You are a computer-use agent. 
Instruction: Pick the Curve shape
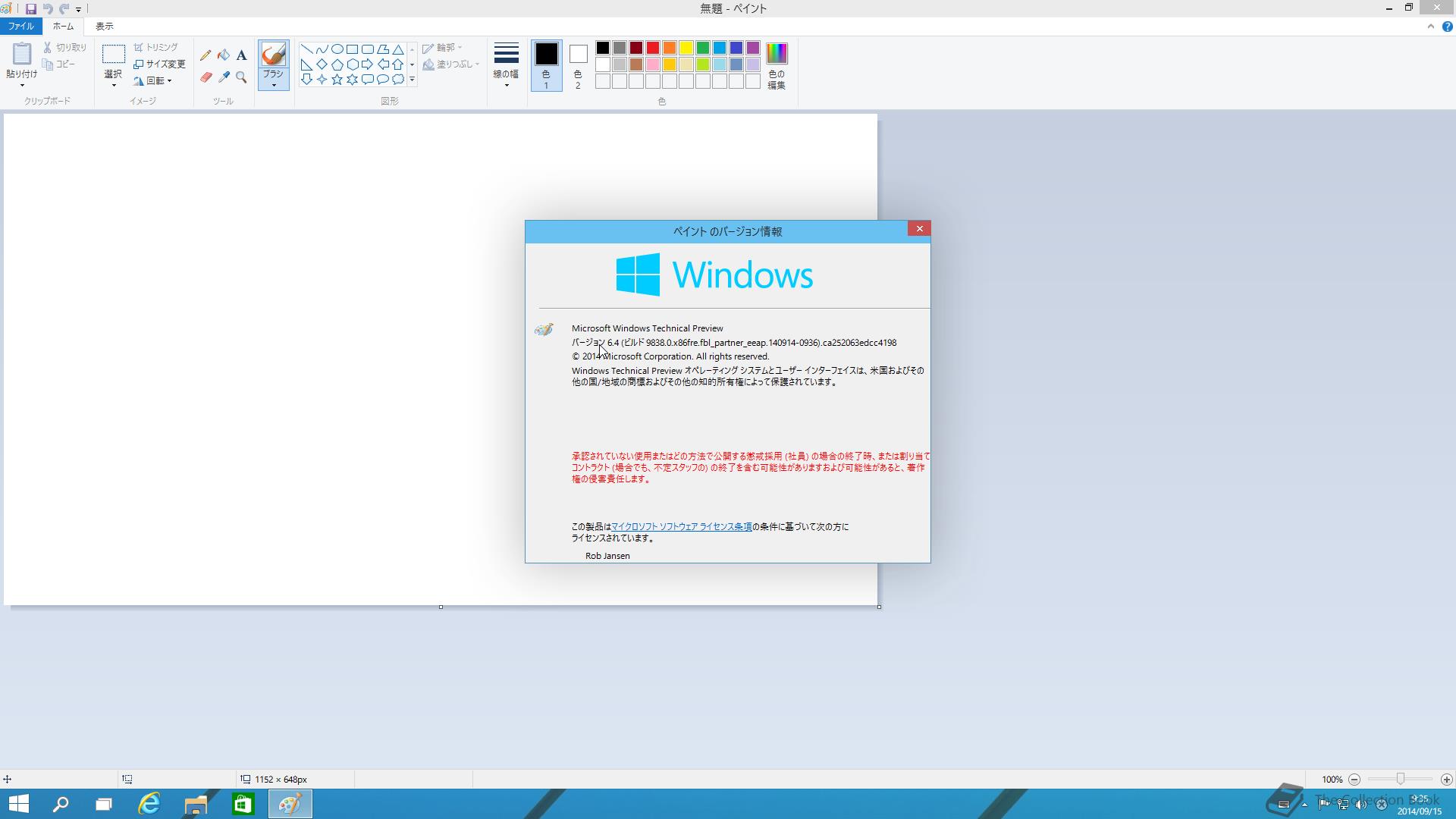tap(322, 49)
